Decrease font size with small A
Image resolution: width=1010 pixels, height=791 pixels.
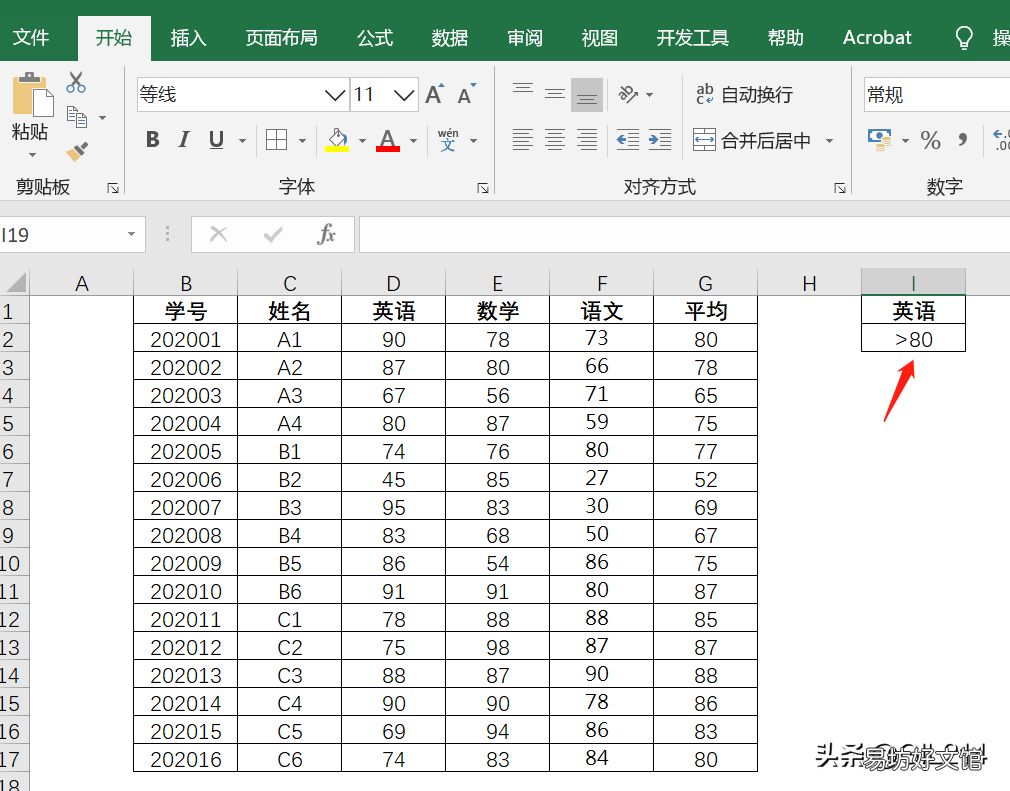pyautogui.click(x=466, y=95)
